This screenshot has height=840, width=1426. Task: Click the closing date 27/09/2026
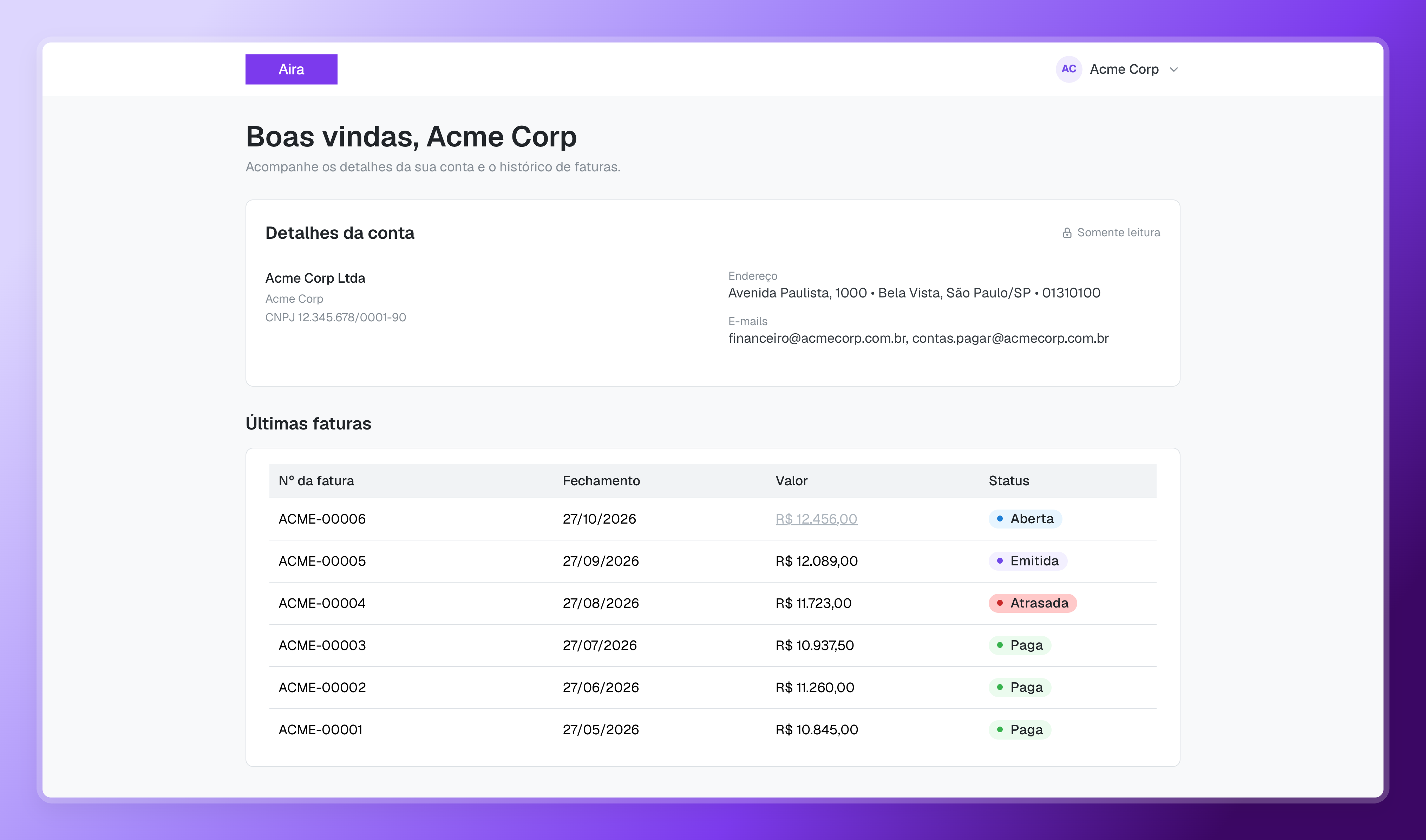(601, 561)
